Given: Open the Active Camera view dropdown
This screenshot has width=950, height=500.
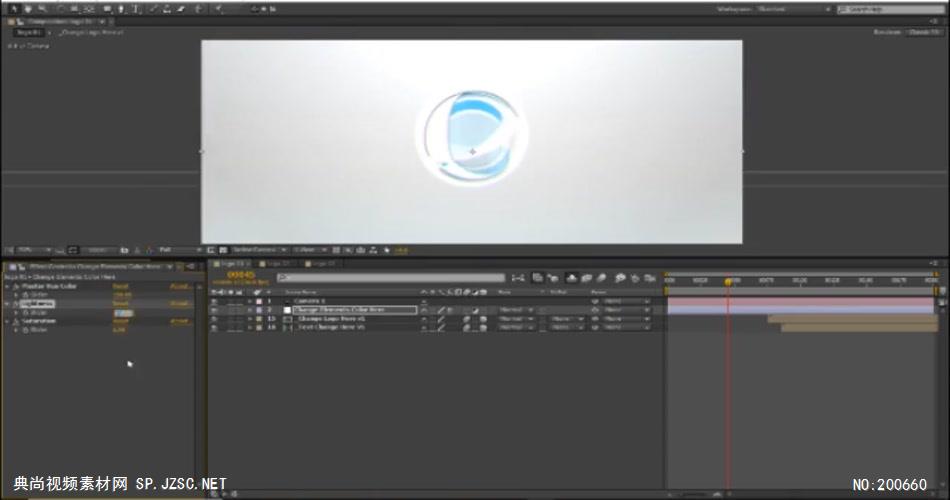Looking at the screenshot, I should click(259, 250).
